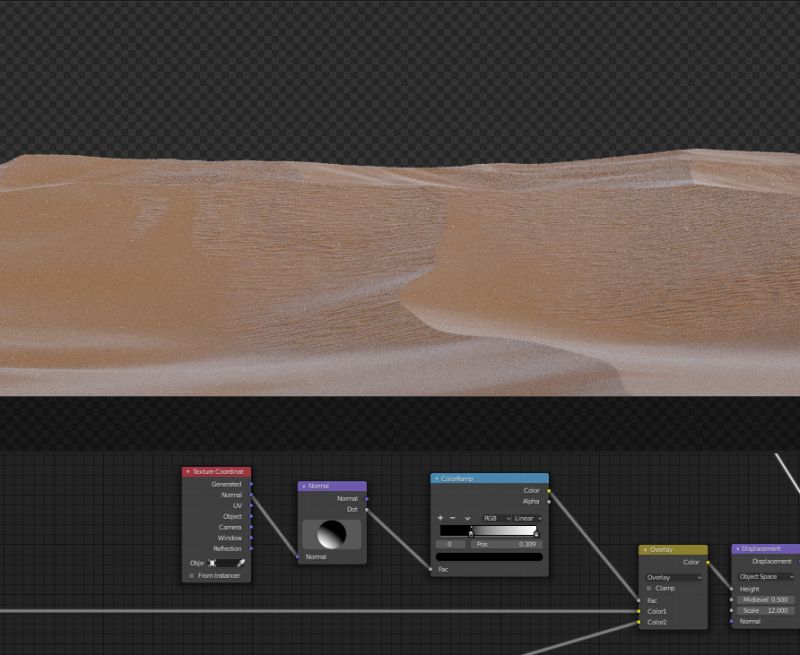Click the Displacement output socket on the Displacement node
Viewport: 800px width, 655px height.
tap(797, 562)
